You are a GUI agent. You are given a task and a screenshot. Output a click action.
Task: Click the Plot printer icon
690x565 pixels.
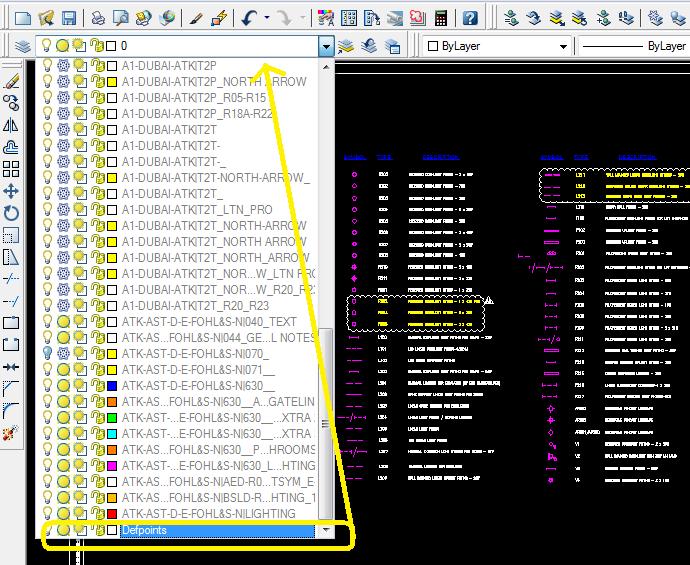(98, 18)
